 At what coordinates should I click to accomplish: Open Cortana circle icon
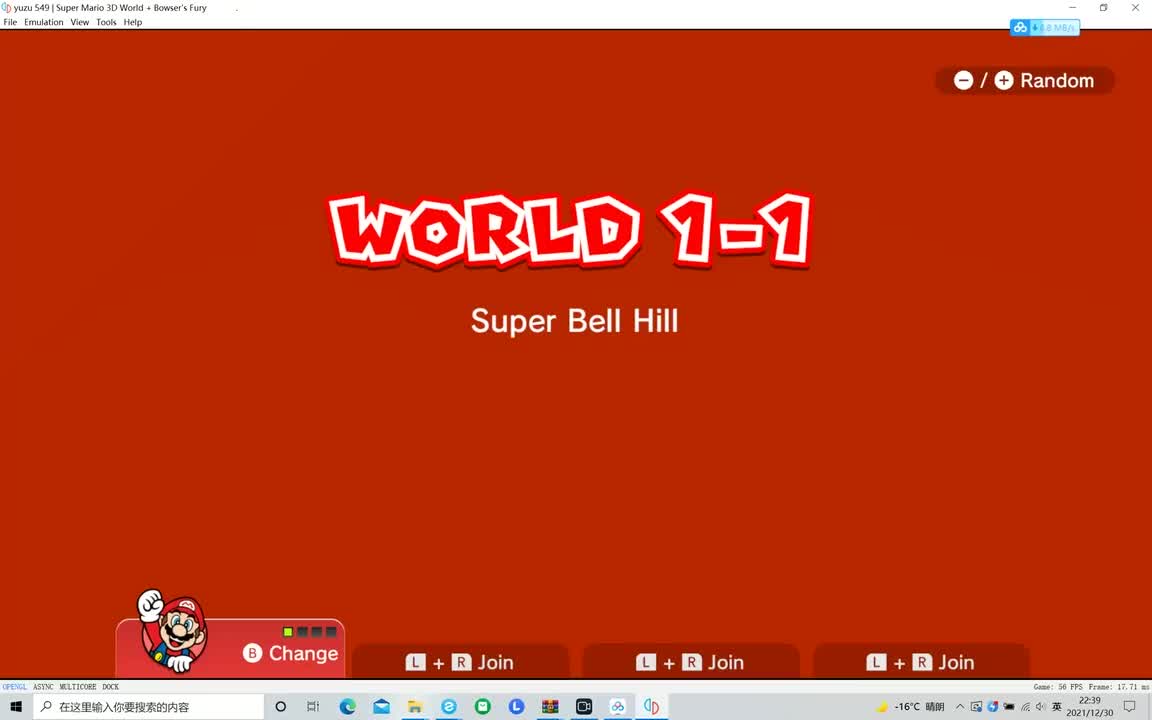coord(281,706)
